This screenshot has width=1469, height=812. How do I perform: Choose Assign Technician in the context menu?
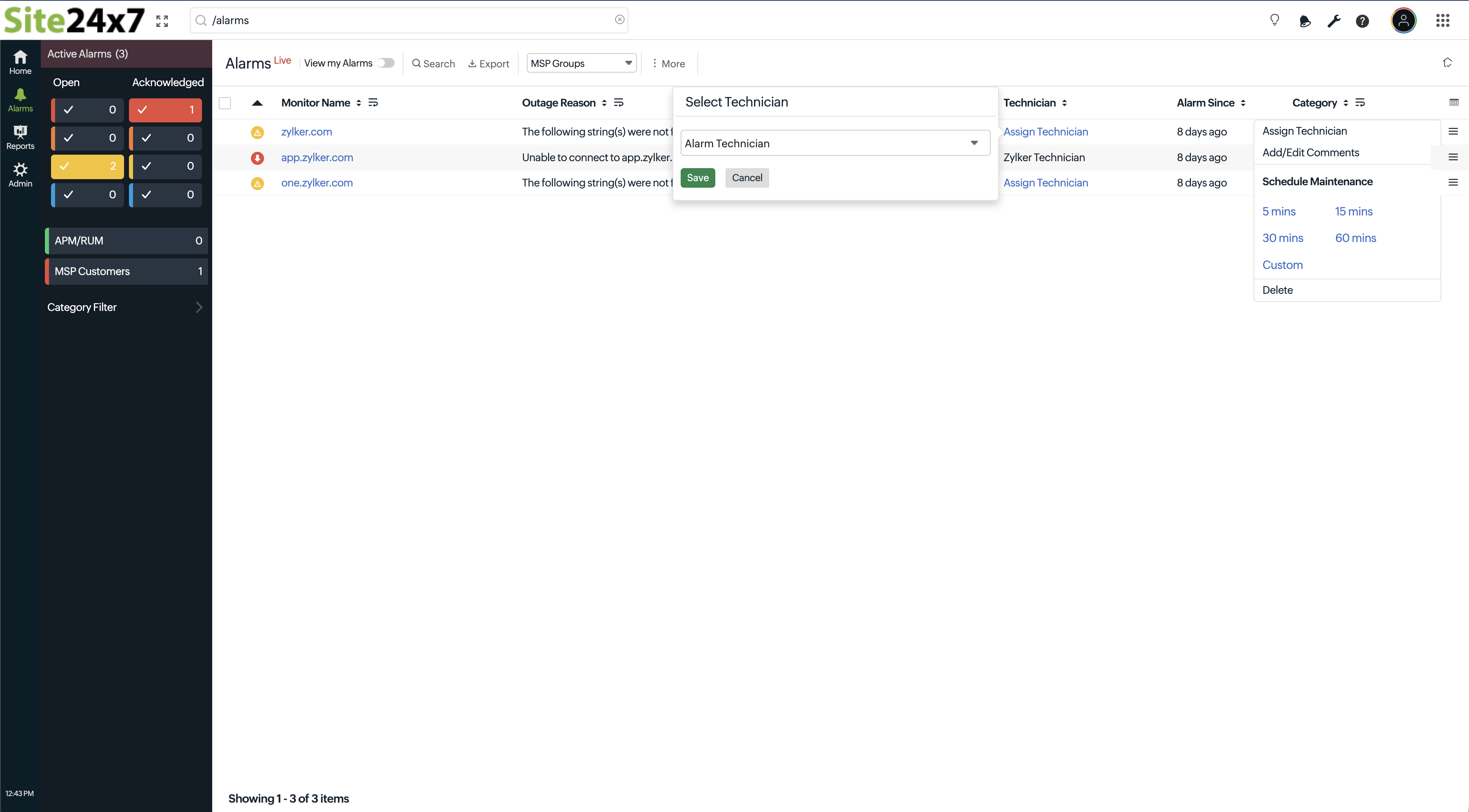point(1304,131)
